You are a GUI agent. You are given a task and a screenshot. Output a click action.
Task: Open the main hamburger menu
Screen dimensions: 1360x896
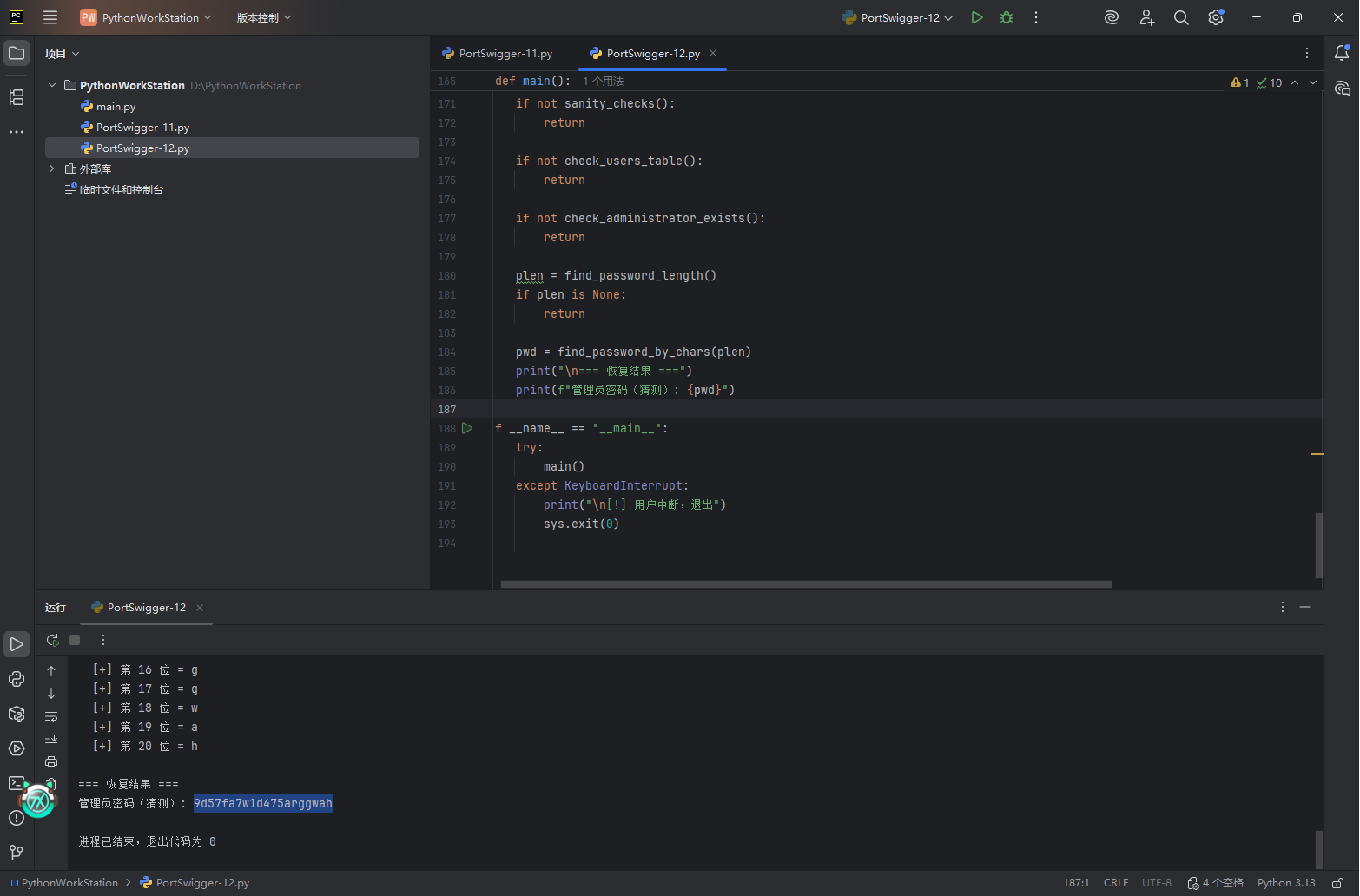tap(50, 17)
